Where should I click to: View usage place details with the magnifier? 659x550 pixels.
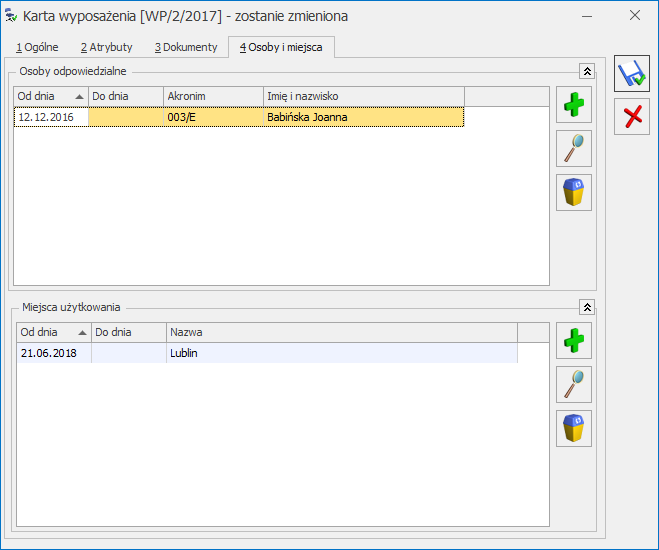[x=573, y=384]
